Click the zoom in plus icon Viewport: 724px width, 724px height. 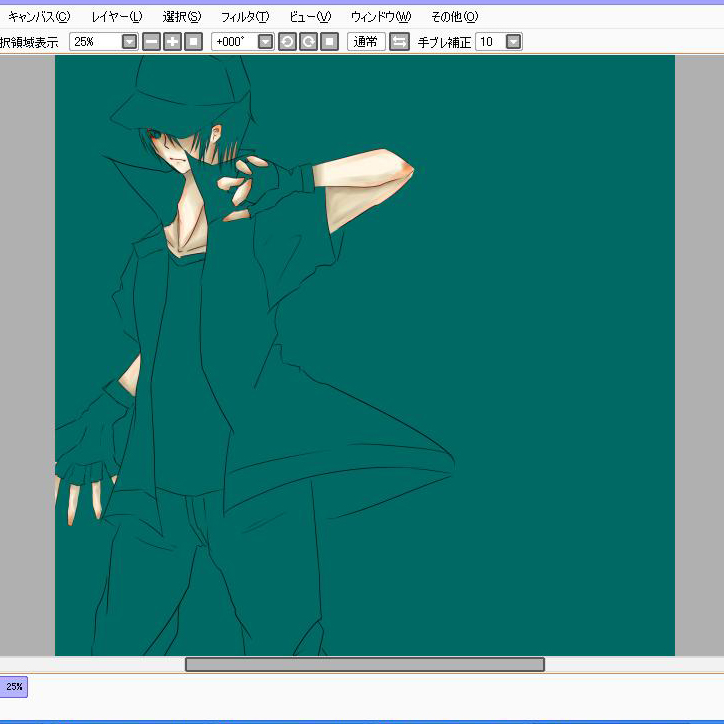172,42
